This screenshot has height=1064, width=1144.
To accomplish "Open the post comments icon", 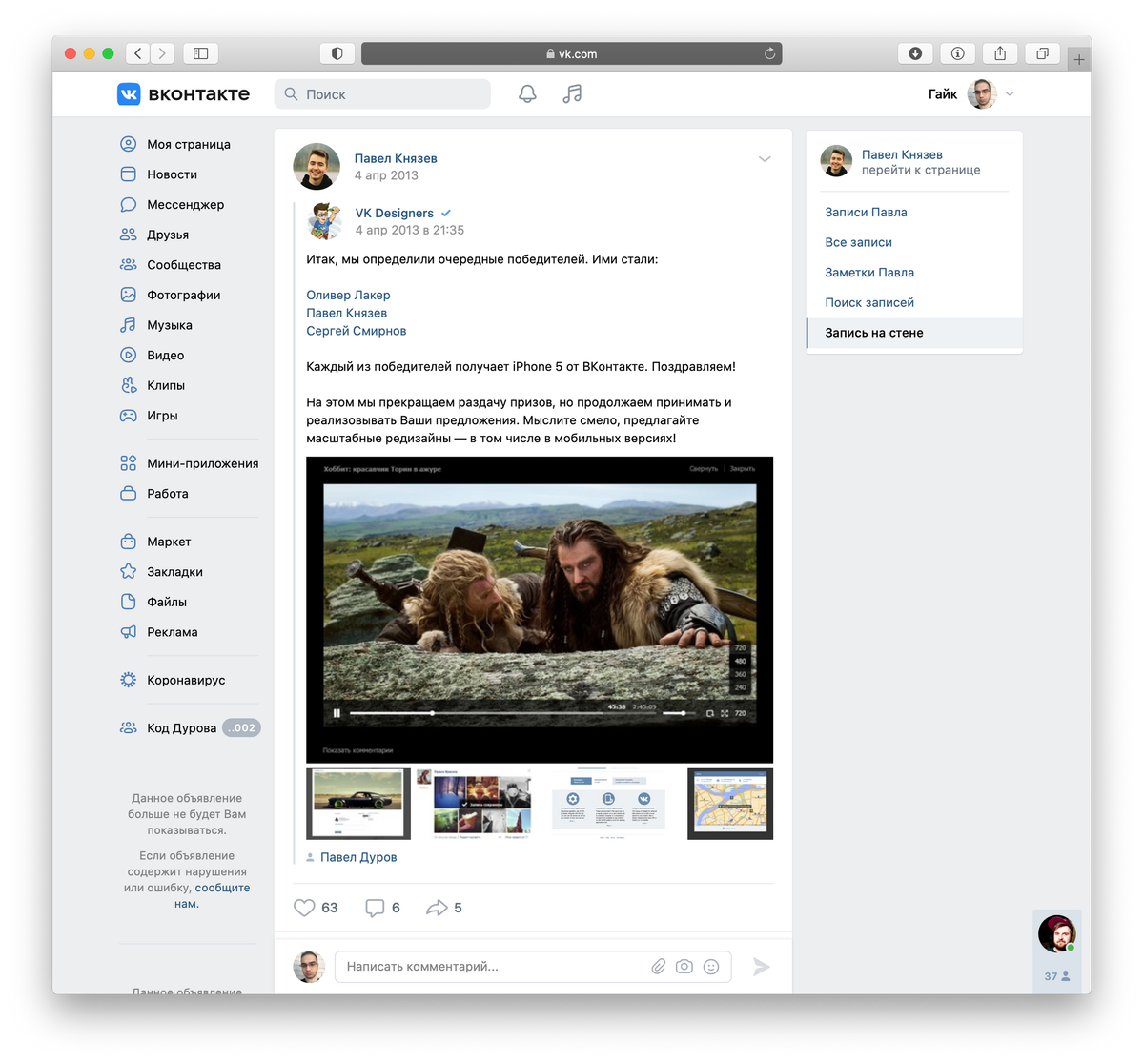I will coord(375,908).
